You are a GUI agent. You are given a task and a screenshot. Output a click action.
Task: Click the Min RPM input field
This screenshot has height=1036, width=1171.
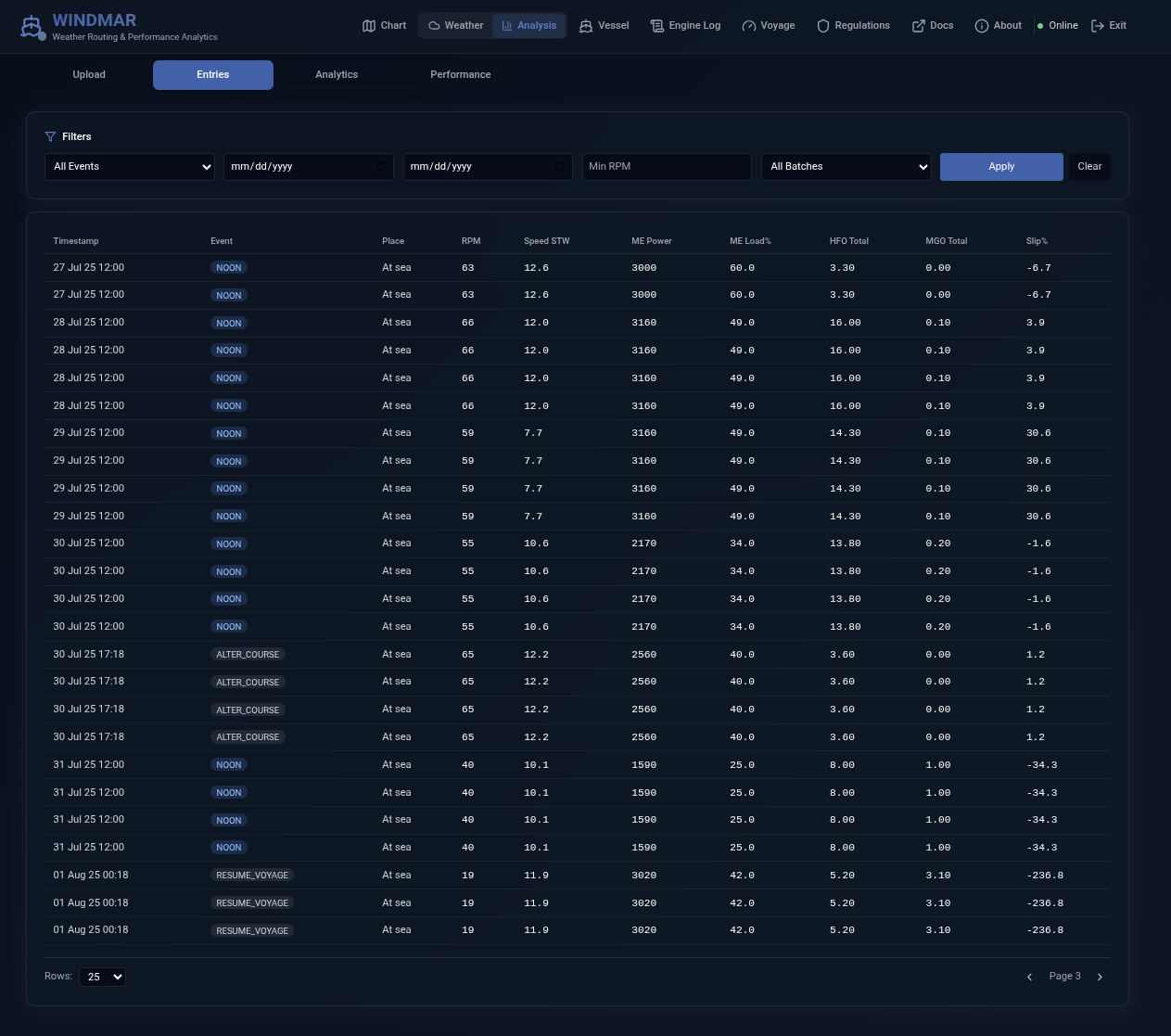[x=666, y=167]
